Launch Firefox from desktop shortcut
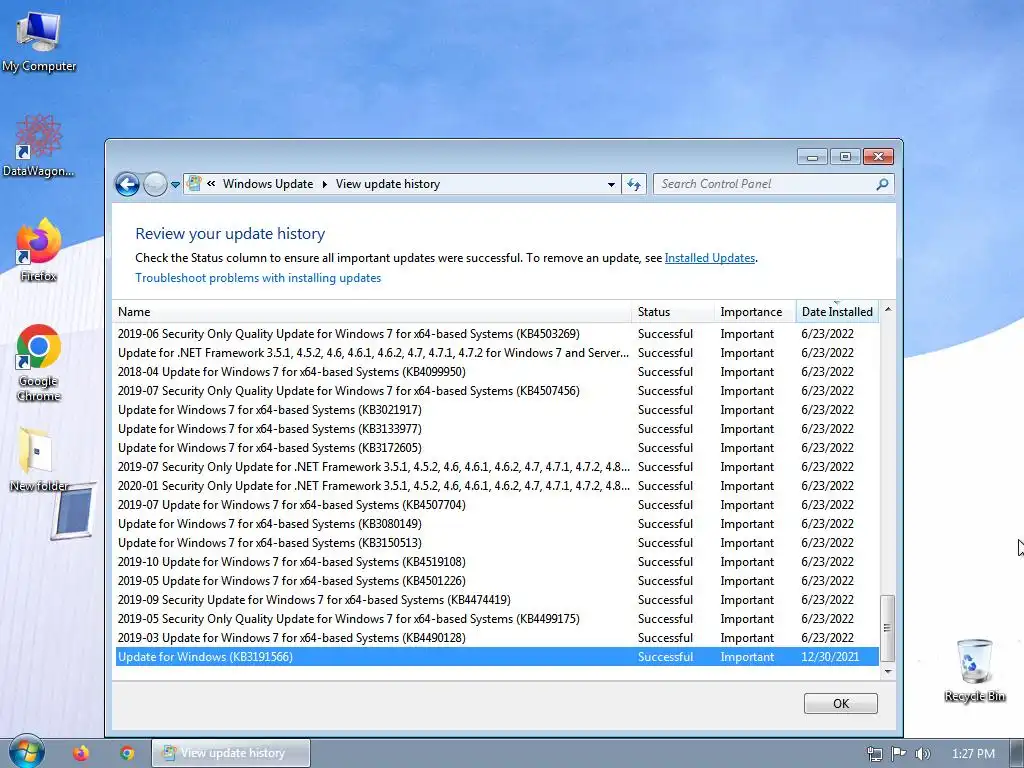1024x768 pixels. [39, 250]
